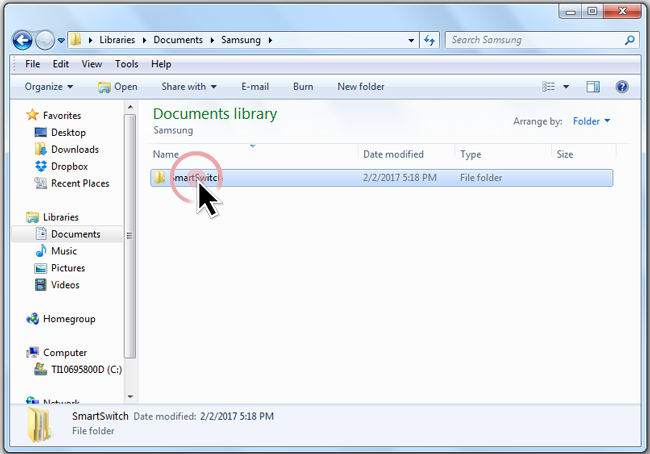Sort by the Date modified column header

click(393, 155)
